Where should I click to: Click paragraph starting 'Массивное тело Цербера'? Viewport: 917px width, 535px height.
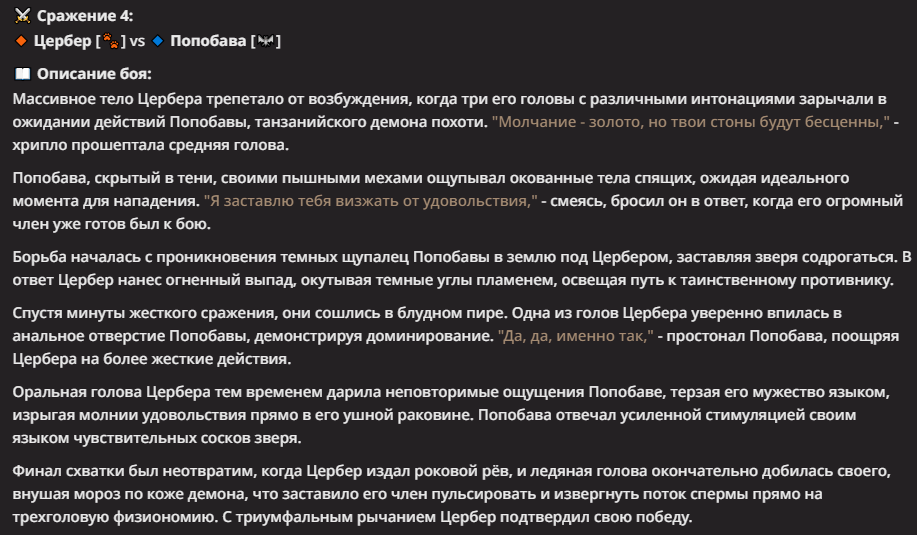pos(456,122)
